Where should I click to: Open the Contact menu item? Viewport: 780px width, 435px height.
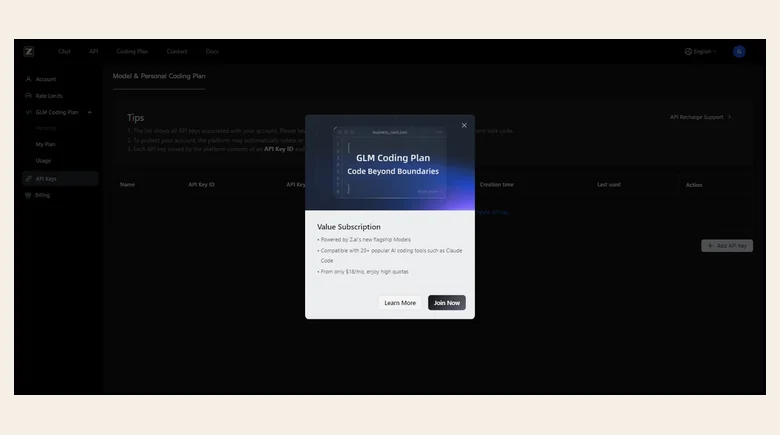177,51
